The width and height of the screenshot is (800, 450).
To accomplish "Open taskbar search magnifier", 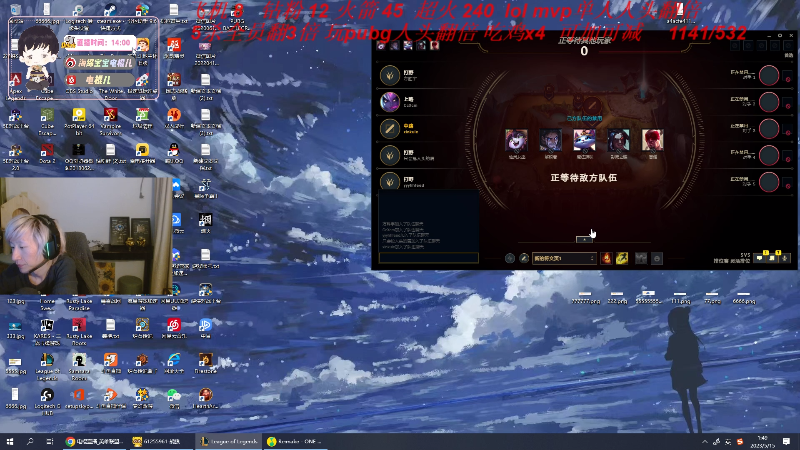I will (x=30, y=441).
